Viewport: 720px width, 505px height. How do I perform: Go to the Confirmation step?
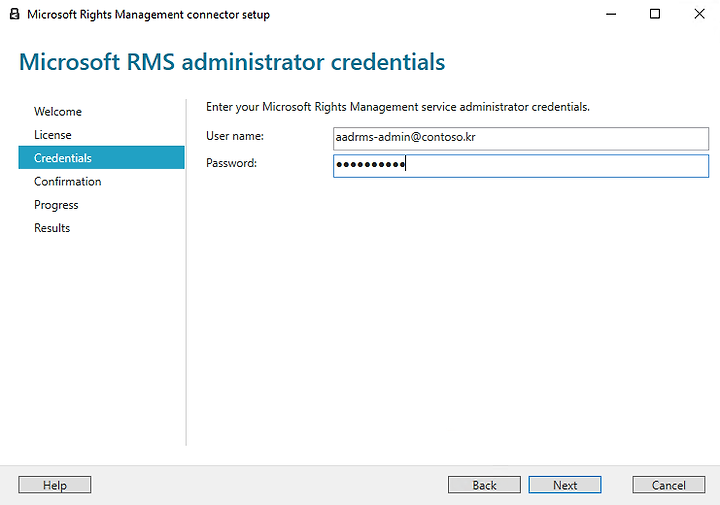68,181
